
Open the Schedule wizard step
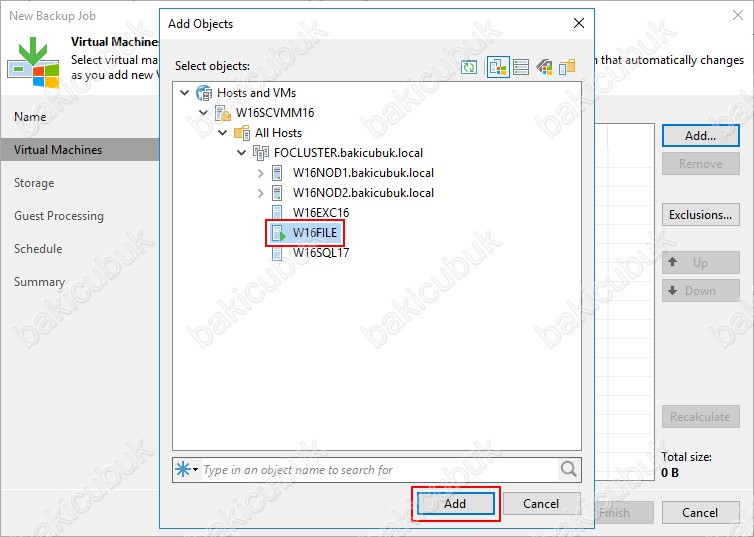pyautogui.click(x=38, y=249)
